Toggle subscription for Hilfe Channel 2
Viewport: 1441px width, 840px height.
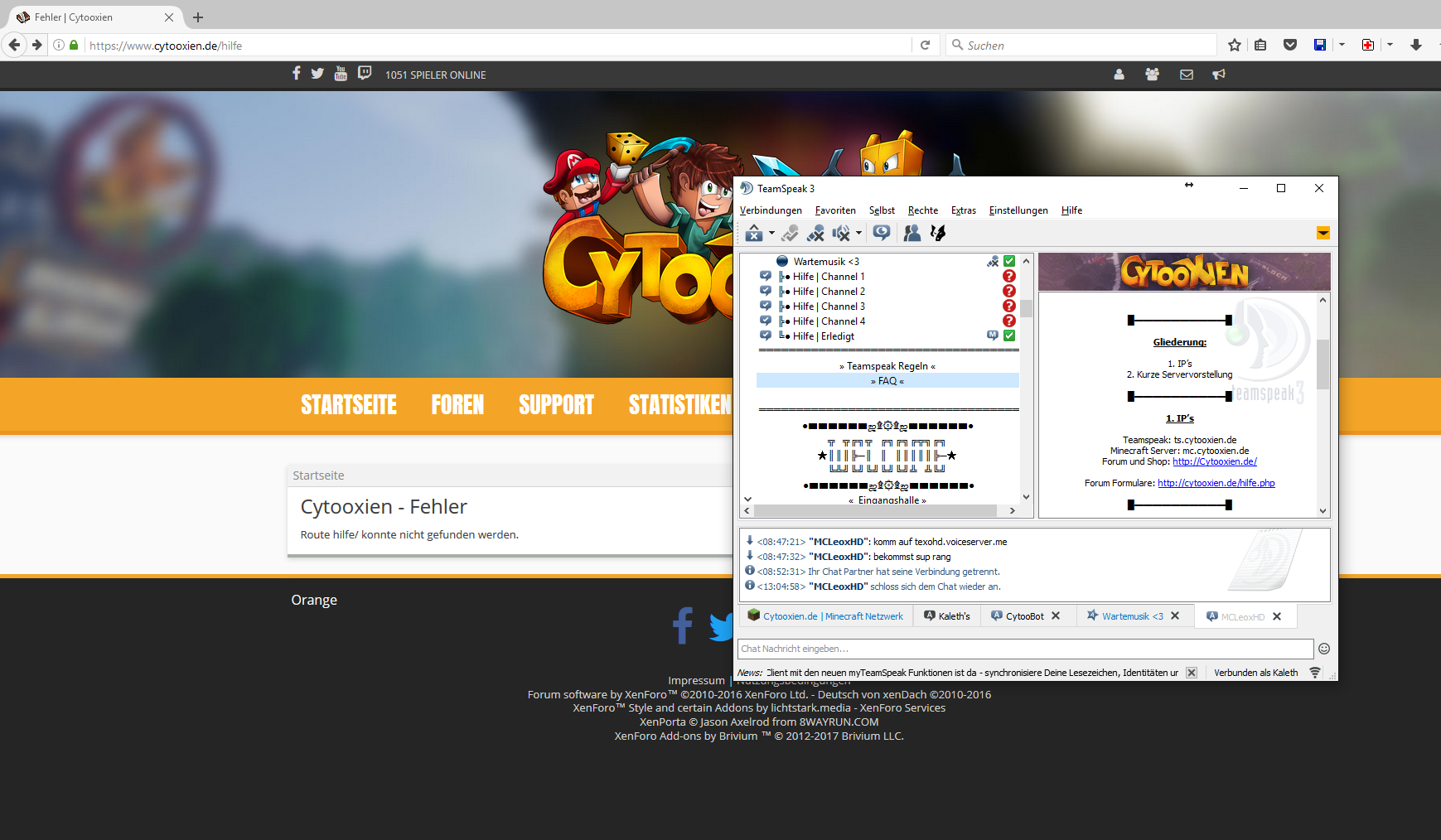click(x=766, y=291)
